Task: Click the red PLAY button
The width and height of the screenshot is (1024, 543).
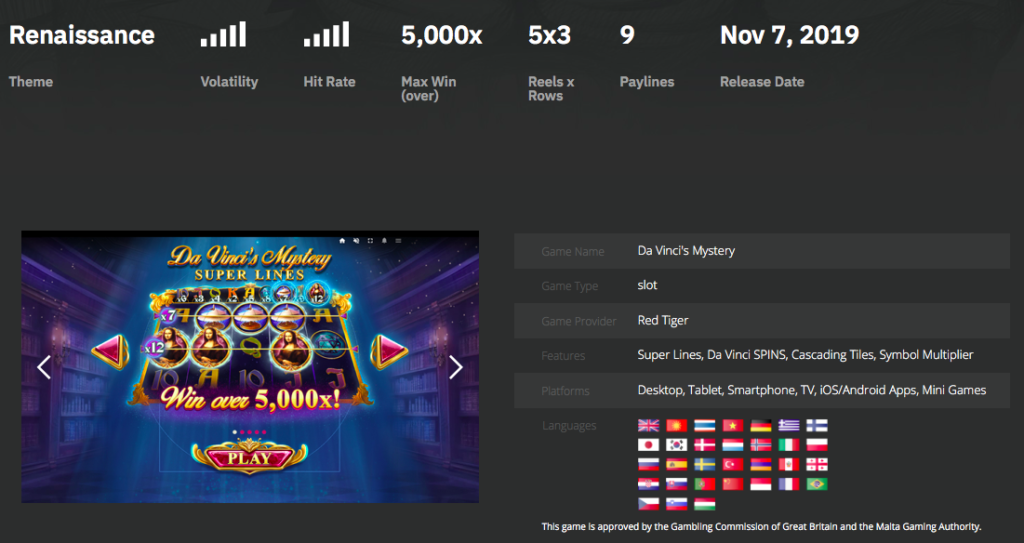Action: pos(249,457)
